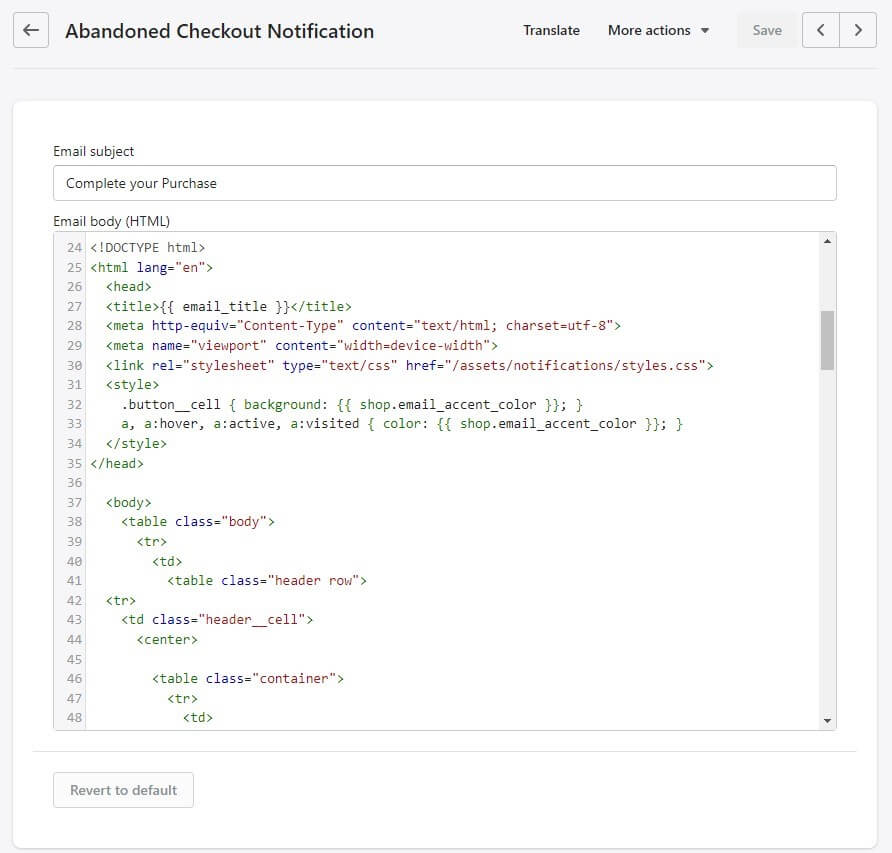The width and height of the screenshot is (892, 853).
Task: Click the td class="header__cell" line
Action: tap(217, 619)
